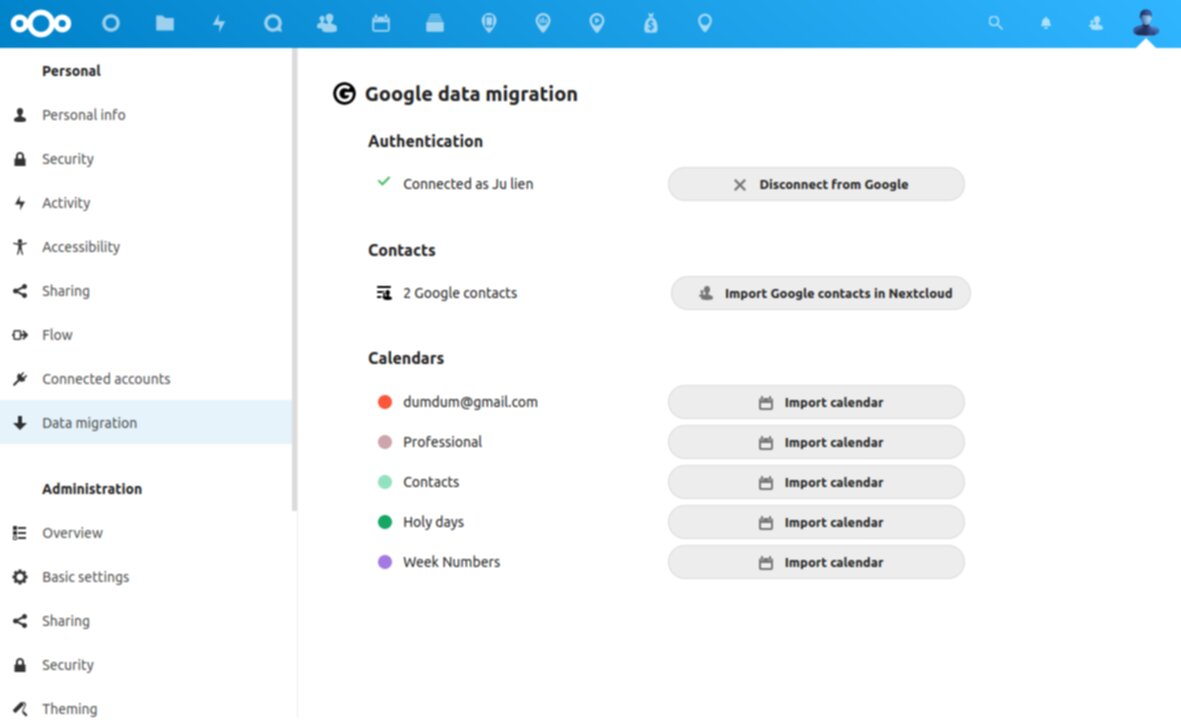Open the contacts menu icon near avatar
The width and height of the screenshot is (1181, 722).
pos(1096,23)
